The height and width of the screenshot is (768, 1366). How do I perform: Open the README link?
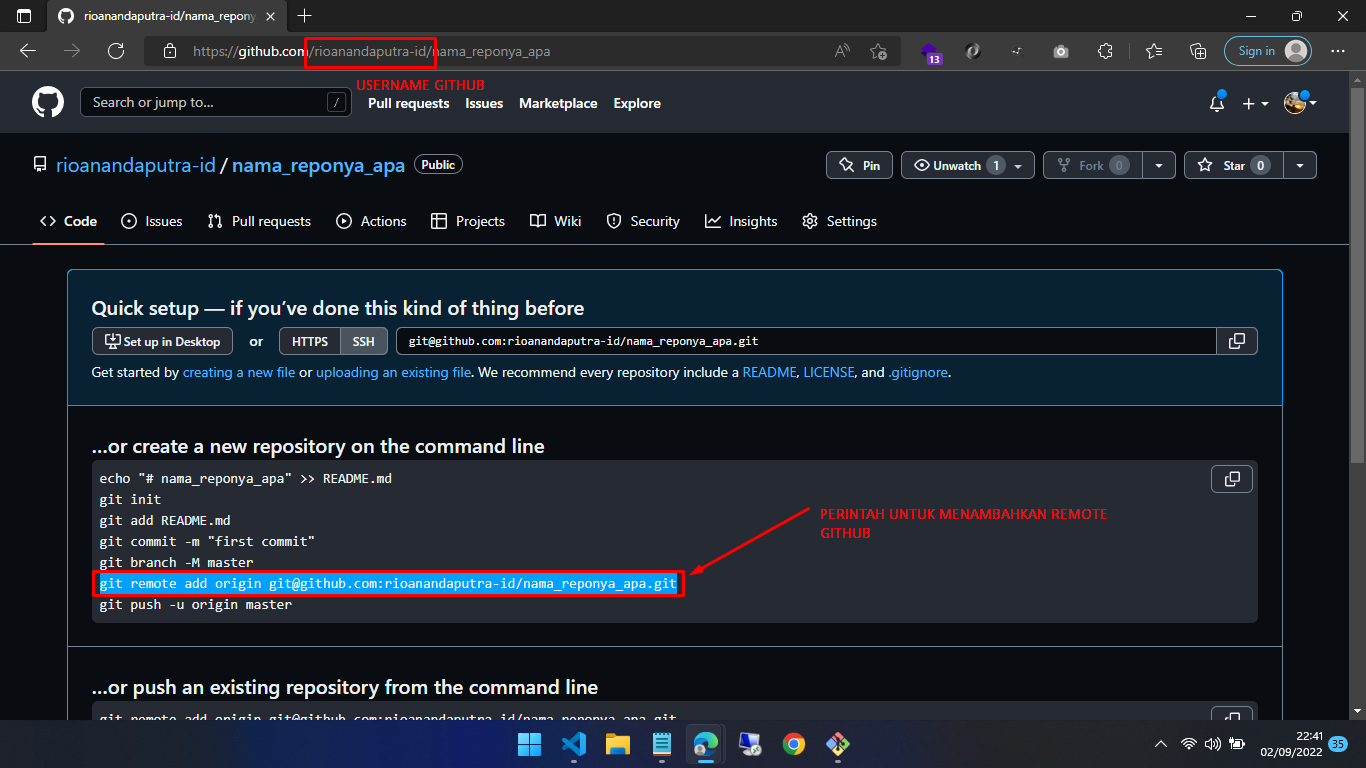pyautogui.click(x=769, y=372)
